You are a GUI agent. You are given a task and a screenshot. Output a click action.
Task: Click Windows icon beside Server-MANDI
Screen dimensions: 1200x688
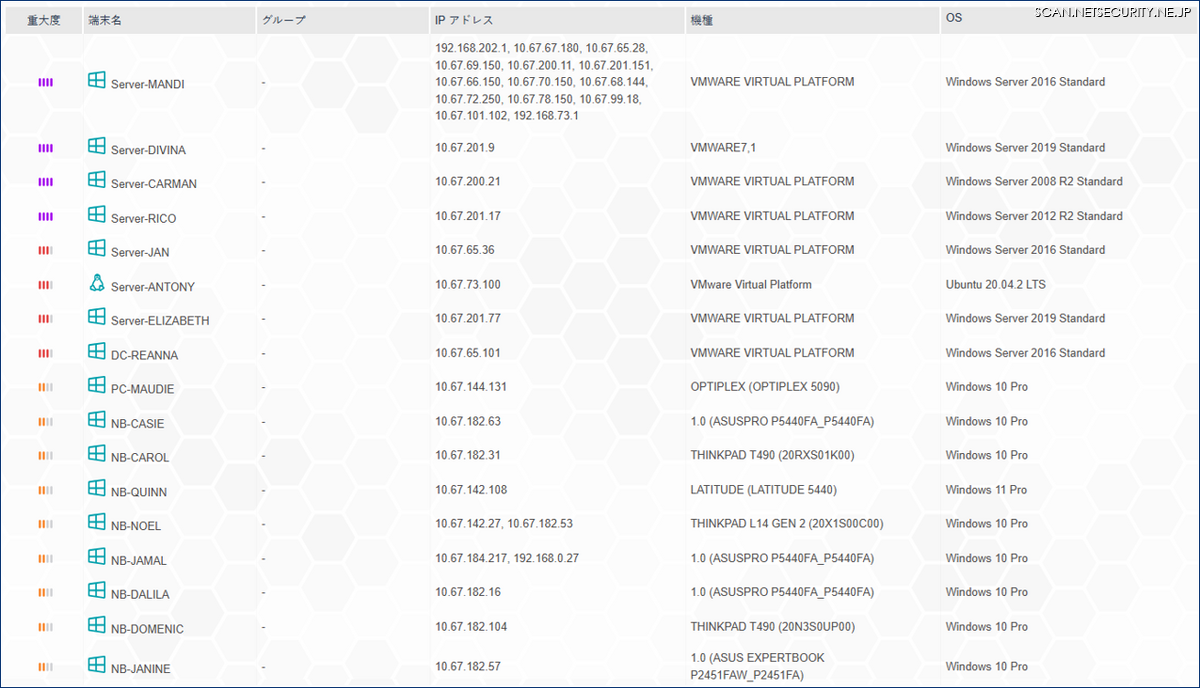coord(96,80)
